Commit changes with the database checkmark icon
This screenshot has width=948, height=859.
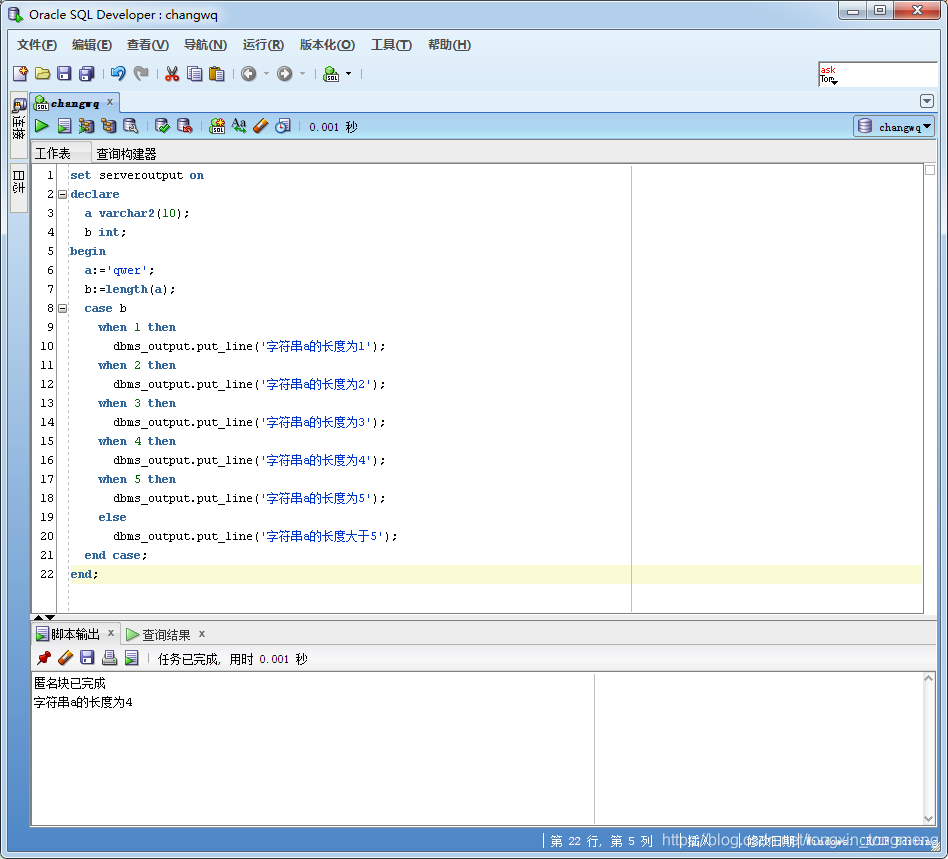click(162, 126)
